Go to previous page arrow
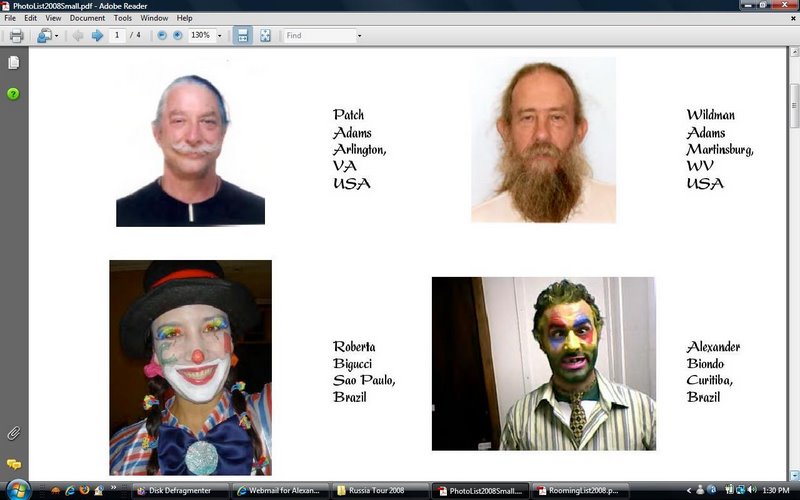Image resolution: width=800 pixels, height=500 pixels. (x=78, y=36)
